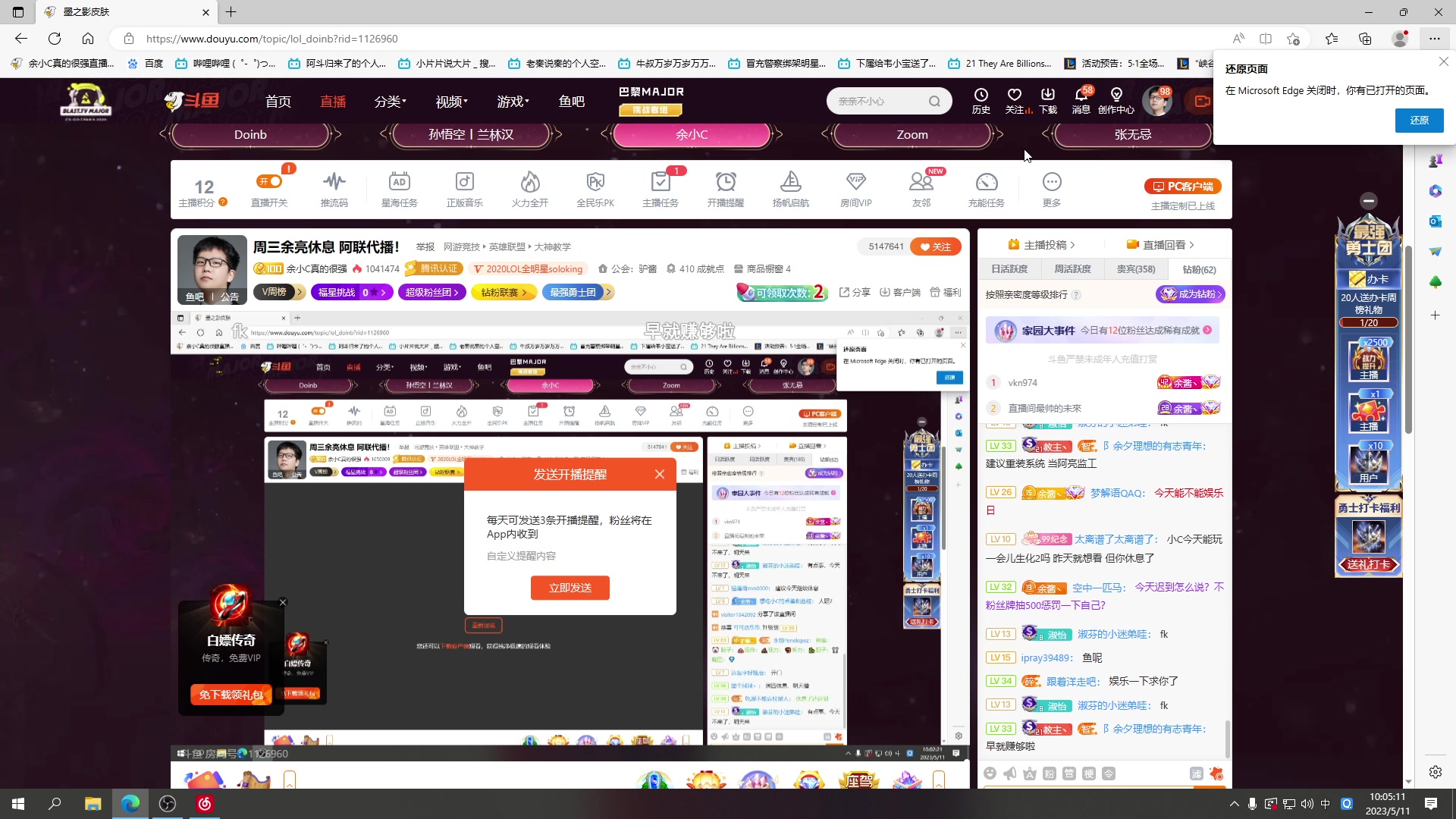Click the megaphone broadcast icon in chat bar
Image resolution: width=1456 pixels, height=819 pixels.
tap(1009, 773)
